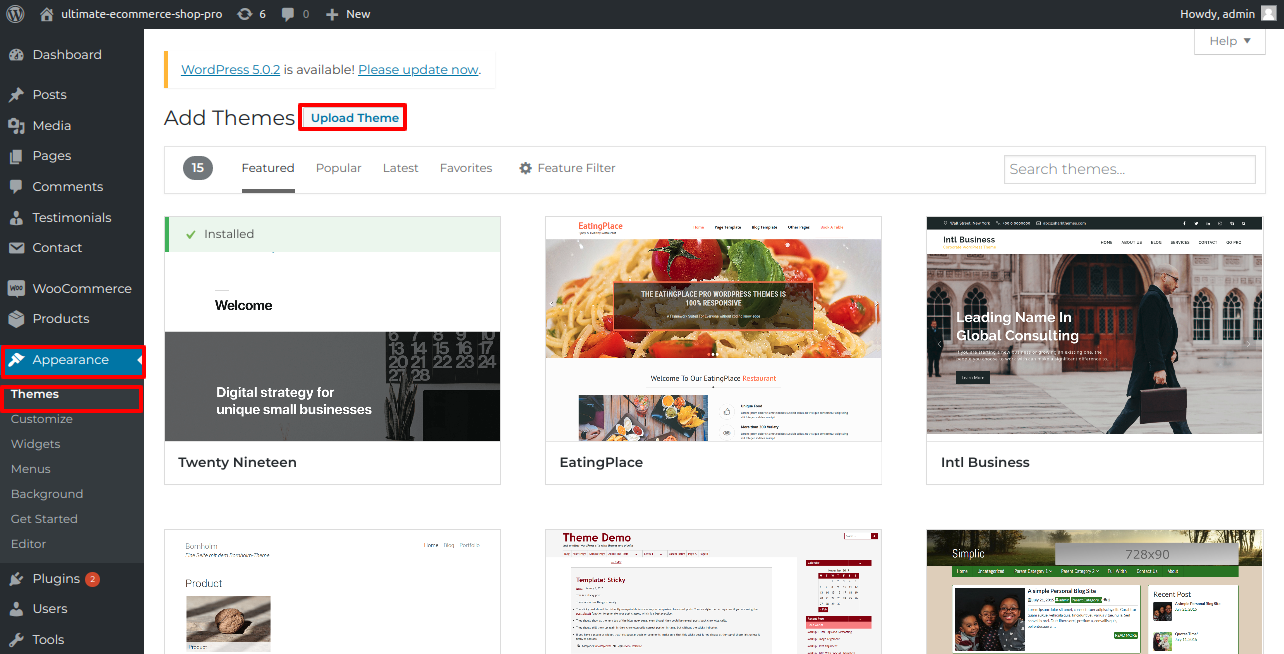Open the site home icon
The height and width of the screenshot is (654, 1284).
[47, 14]
